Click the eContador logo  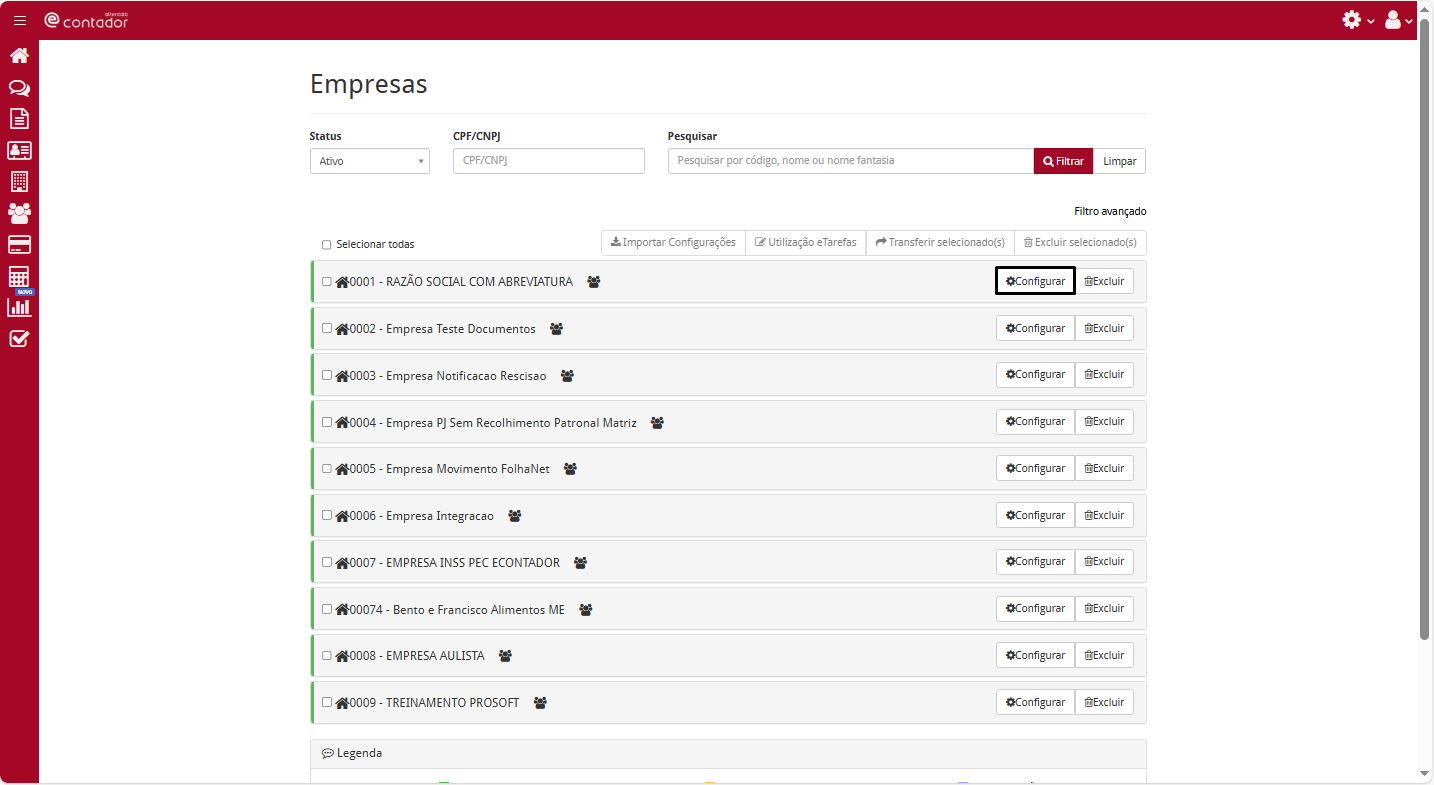click(86, 20)
